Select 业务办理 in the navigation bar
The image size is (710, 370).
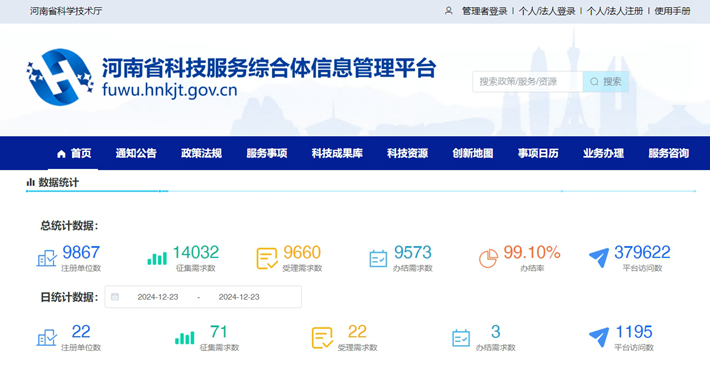click(604, 154)
